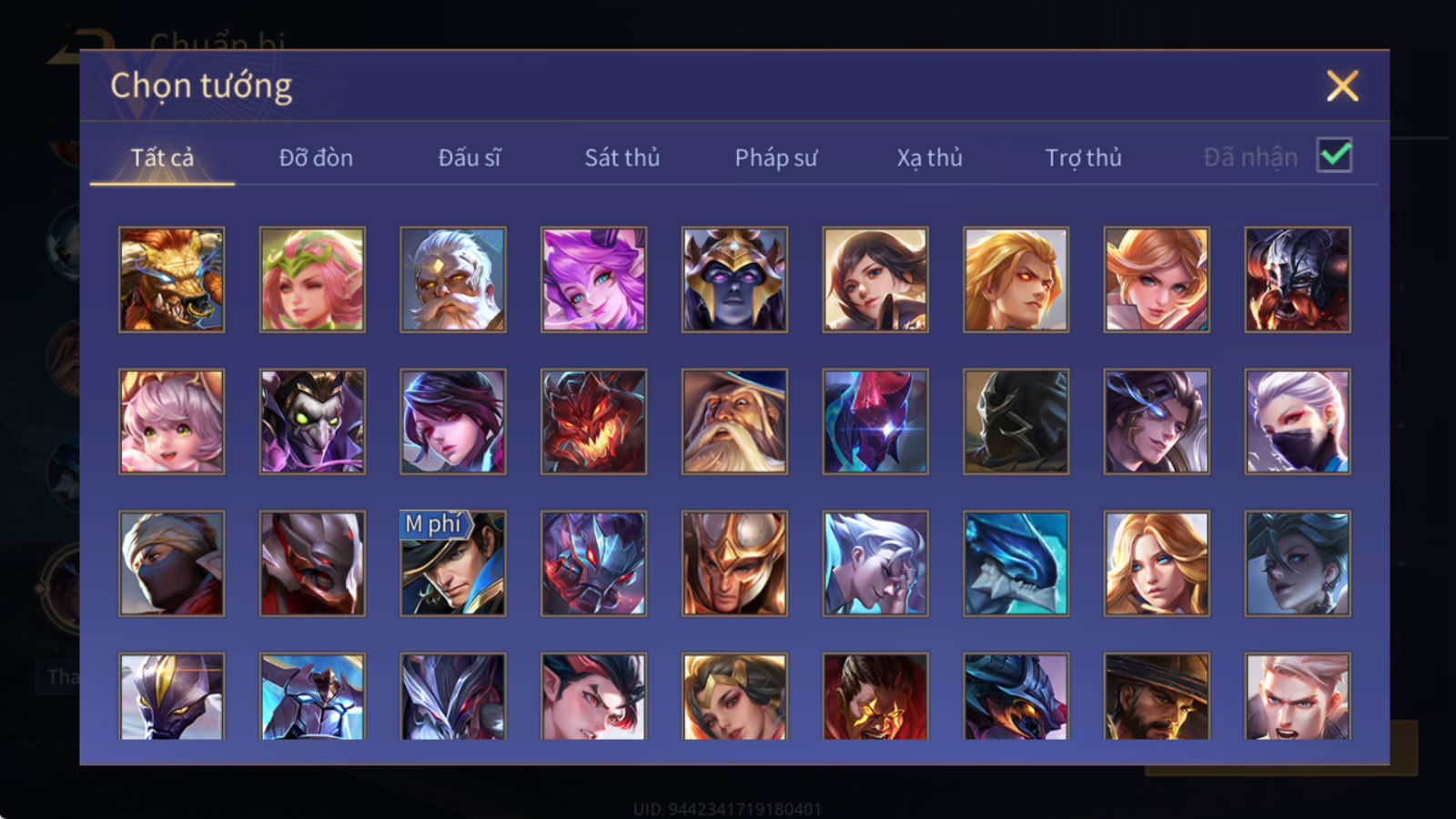The height and width of the screenshot is (819, 1456).
Task: Filter heroes by 'Pháp sư' tab
Action: [x=776, y=157]
